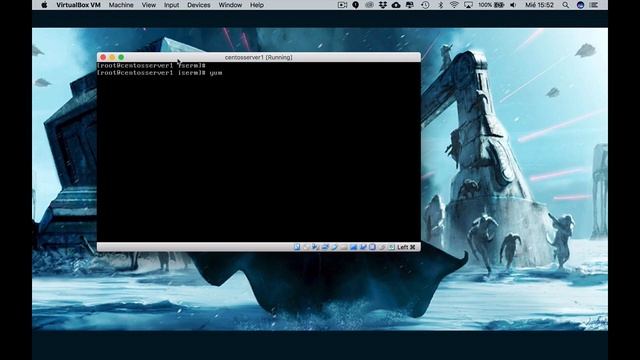
Task: Click the first root@centosserver1 prompt line
Action: (151, 65)
